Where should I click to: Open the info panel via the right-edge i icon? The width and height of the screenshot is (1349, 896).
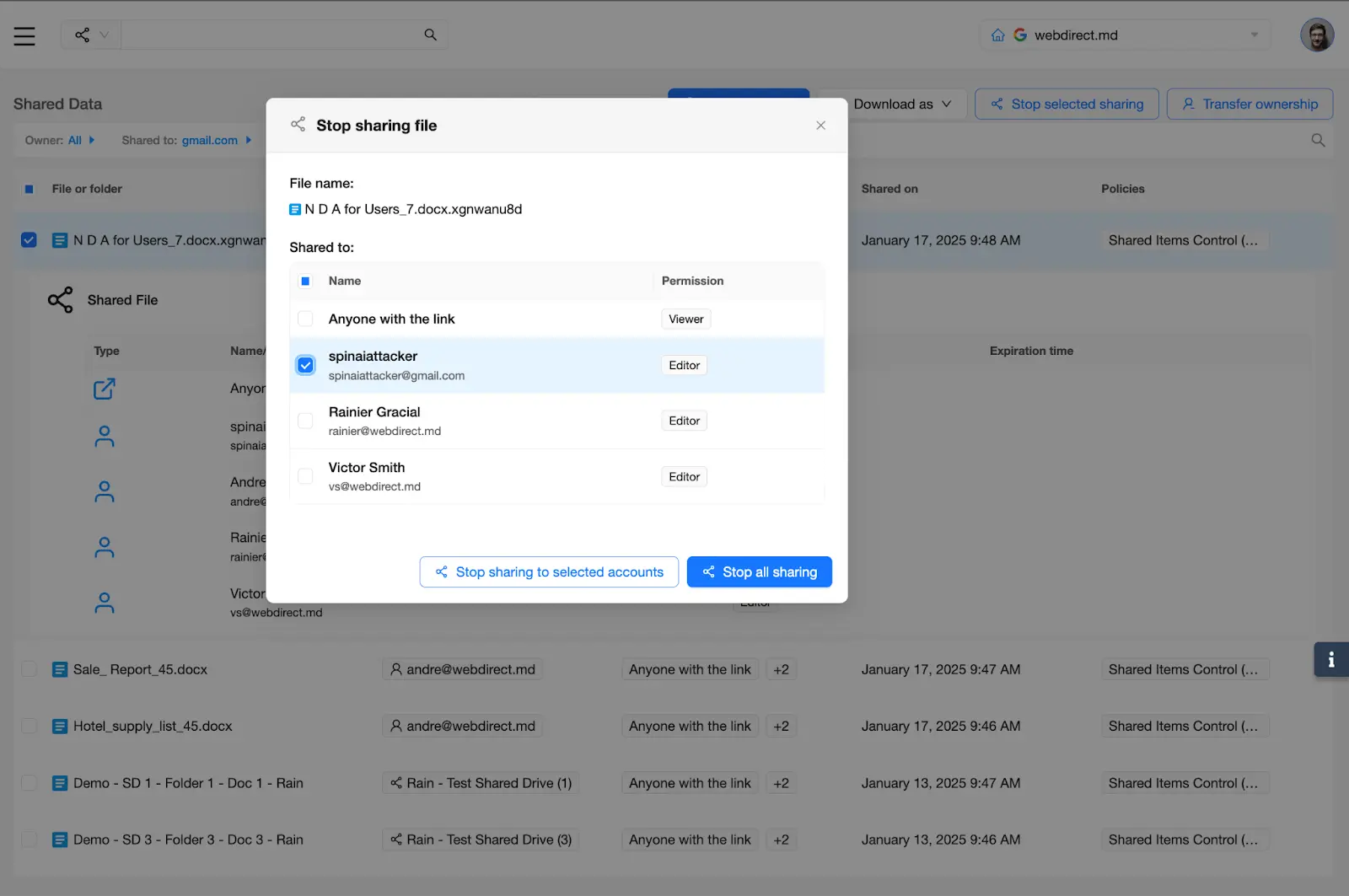1332,660
